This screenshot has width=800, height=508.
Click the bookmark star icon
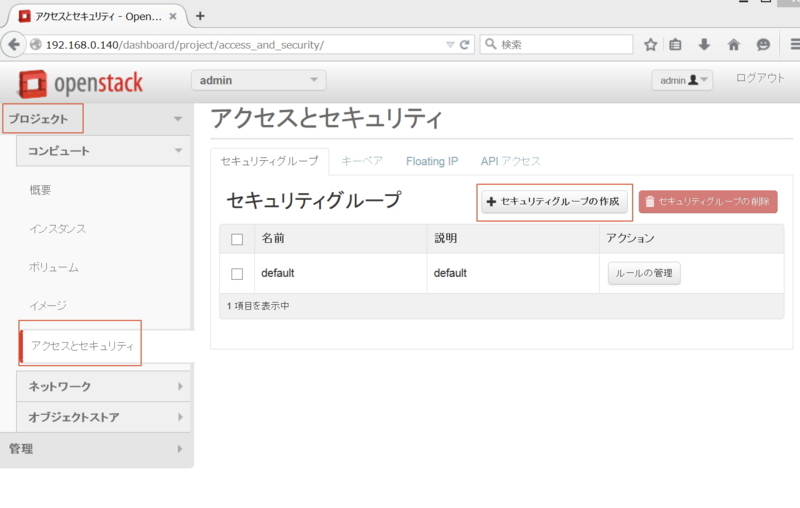tap(650, 44)
